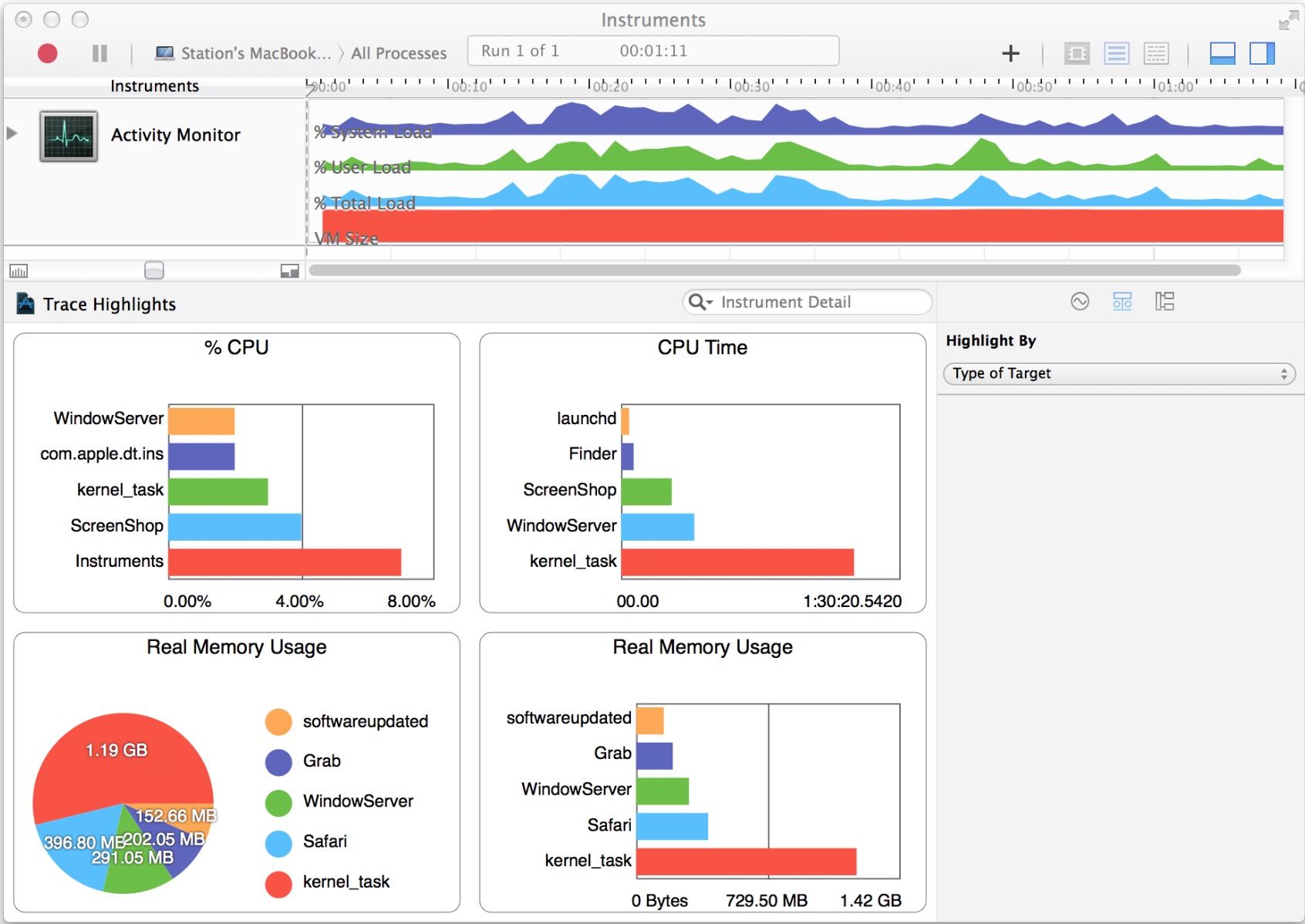Click the % User Load graph track
Viewport: 1305px width, 924px height.
tap(794, 154)
